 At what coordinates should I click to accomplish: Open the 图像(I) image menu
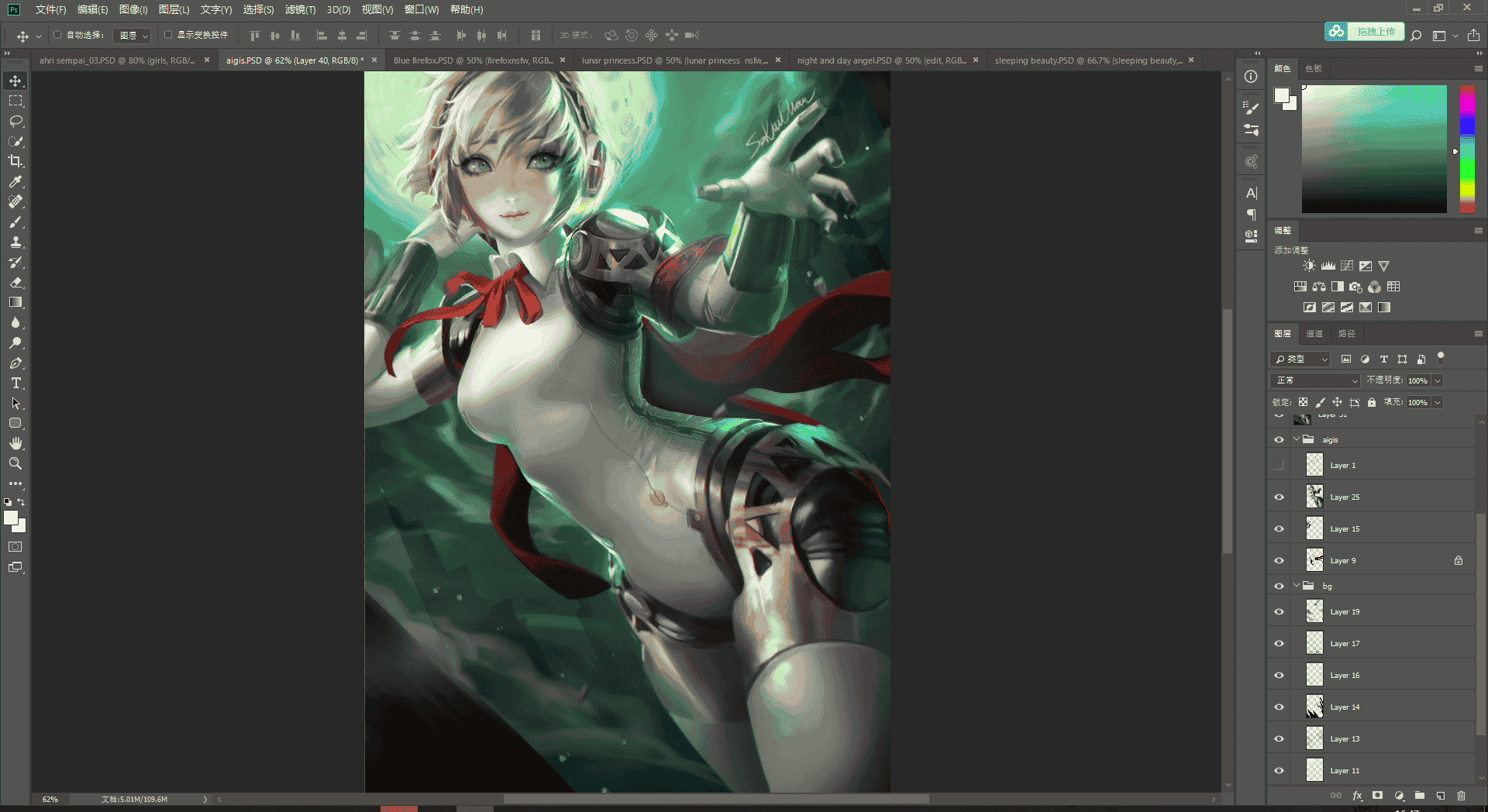pos(133,9)
